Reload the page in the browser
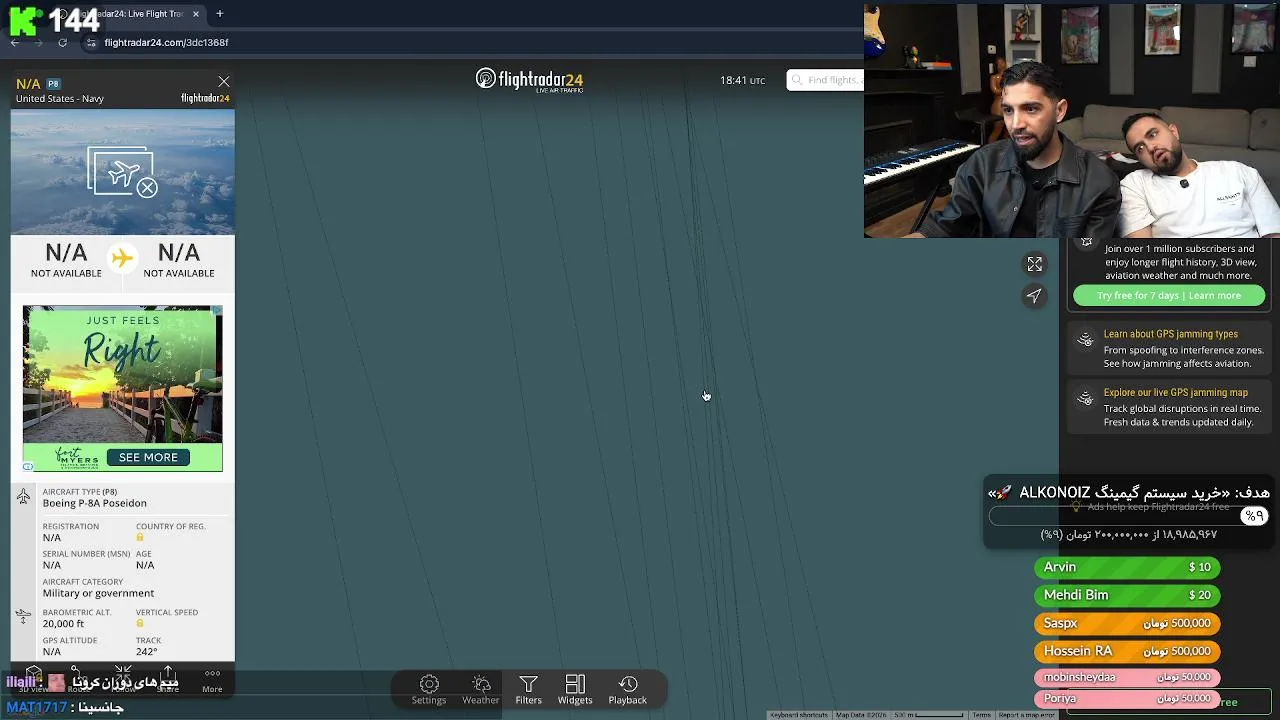The width and height of the screenshot is (1280, 720). [62, 43]
